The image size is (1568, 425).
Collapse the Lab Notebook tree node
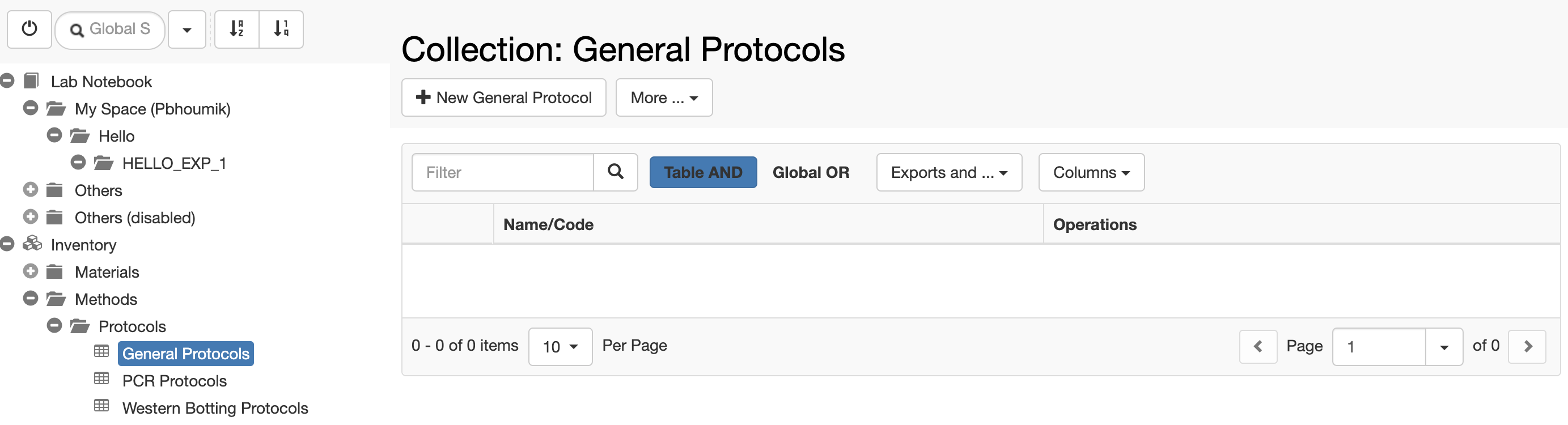pyautogui.click(x=7, y=81)
